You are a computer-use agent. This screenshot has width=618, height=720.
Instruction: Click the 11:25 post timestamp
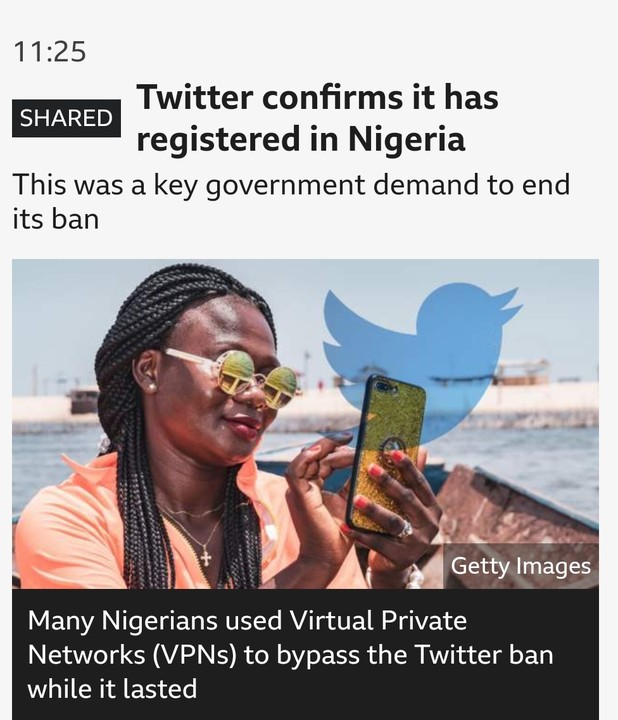point(50,51)
